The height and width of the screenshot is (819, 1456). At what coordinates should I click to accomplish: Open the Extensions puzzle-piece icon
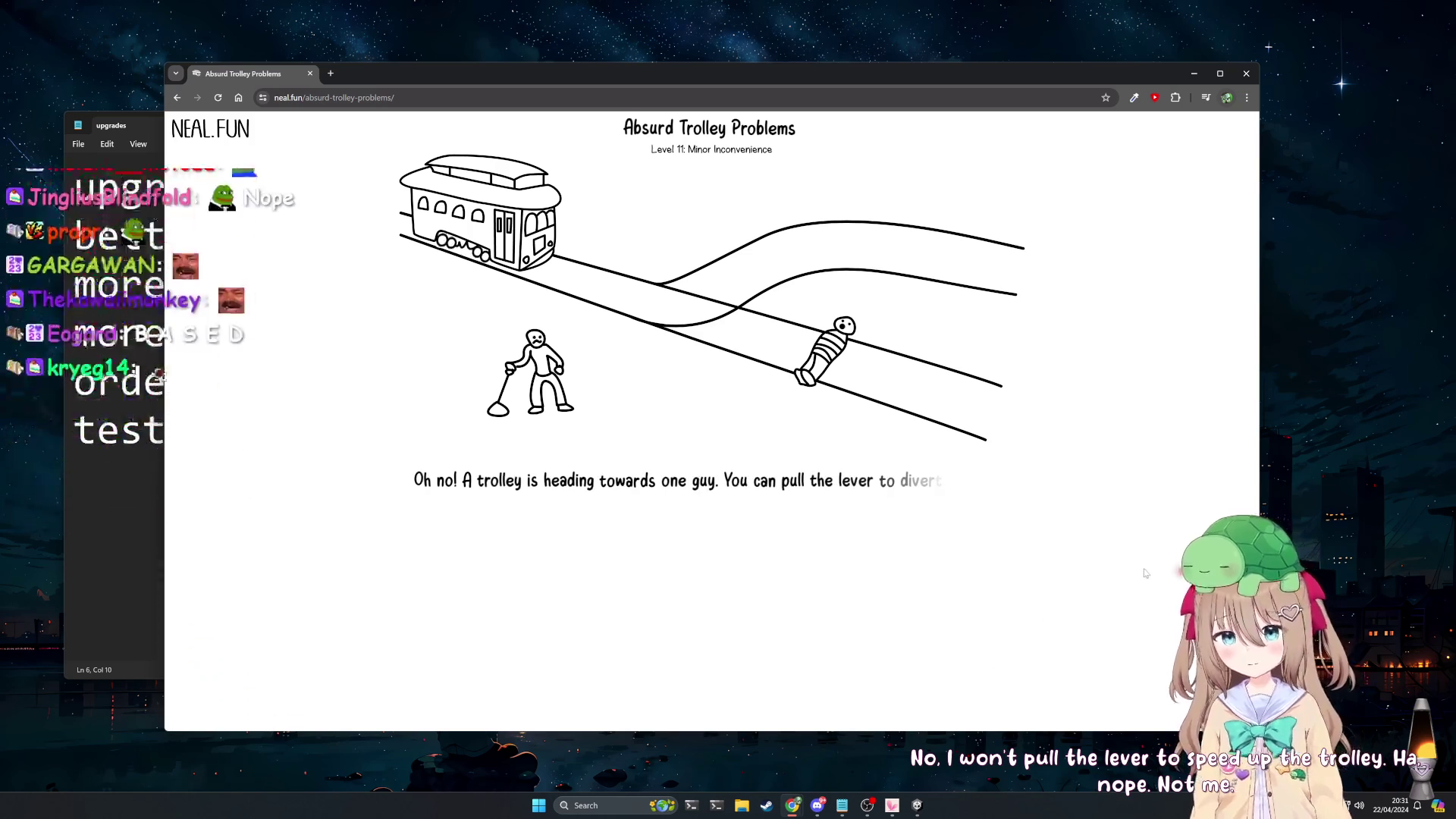point(1176,98)
